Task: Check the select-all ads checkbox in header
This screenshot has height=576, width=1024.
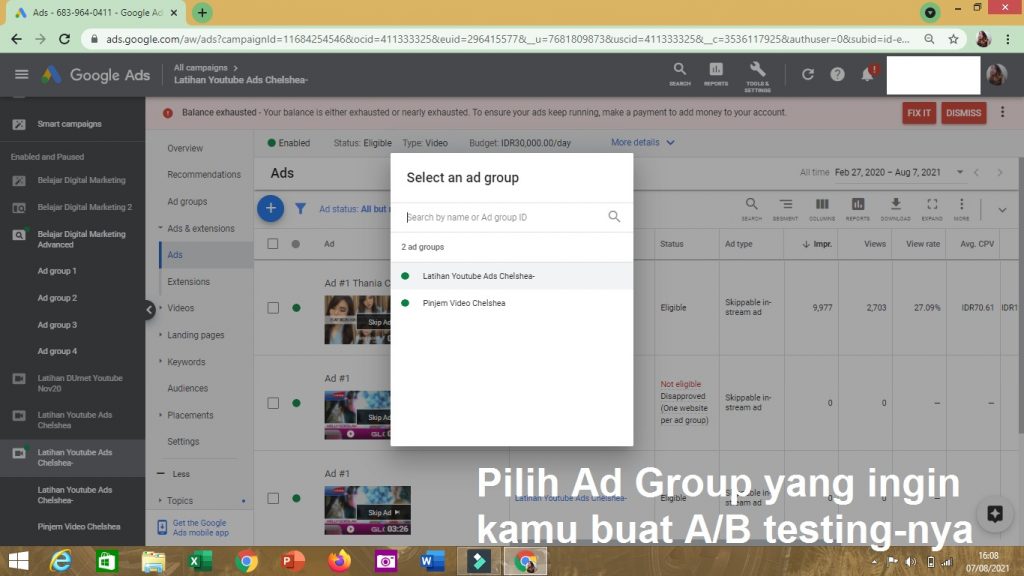Action: point(273,244)
